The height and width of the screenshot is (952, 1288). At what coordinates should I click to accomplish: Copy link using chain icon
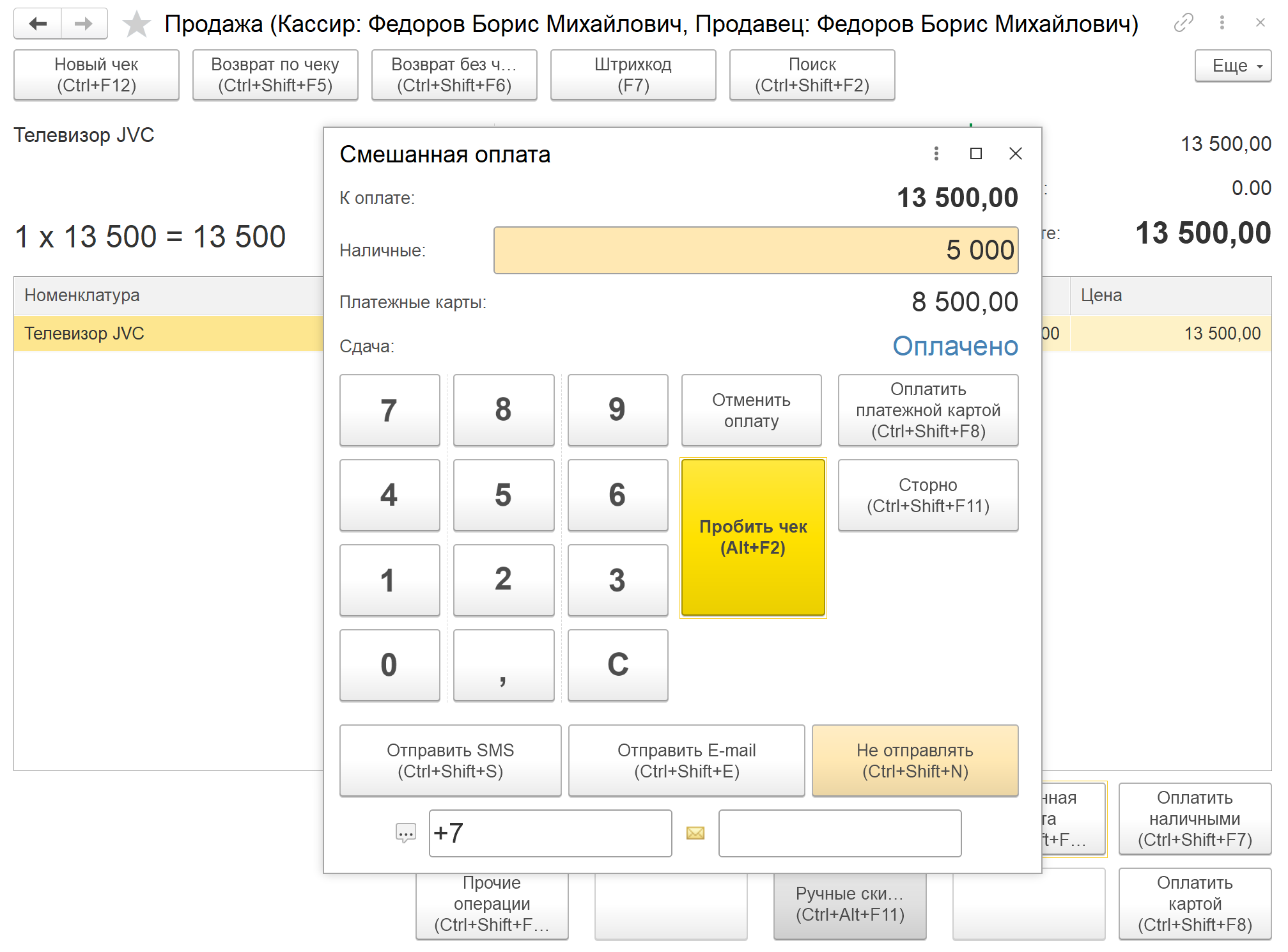pyautogui.click(x=1183, y=23)
